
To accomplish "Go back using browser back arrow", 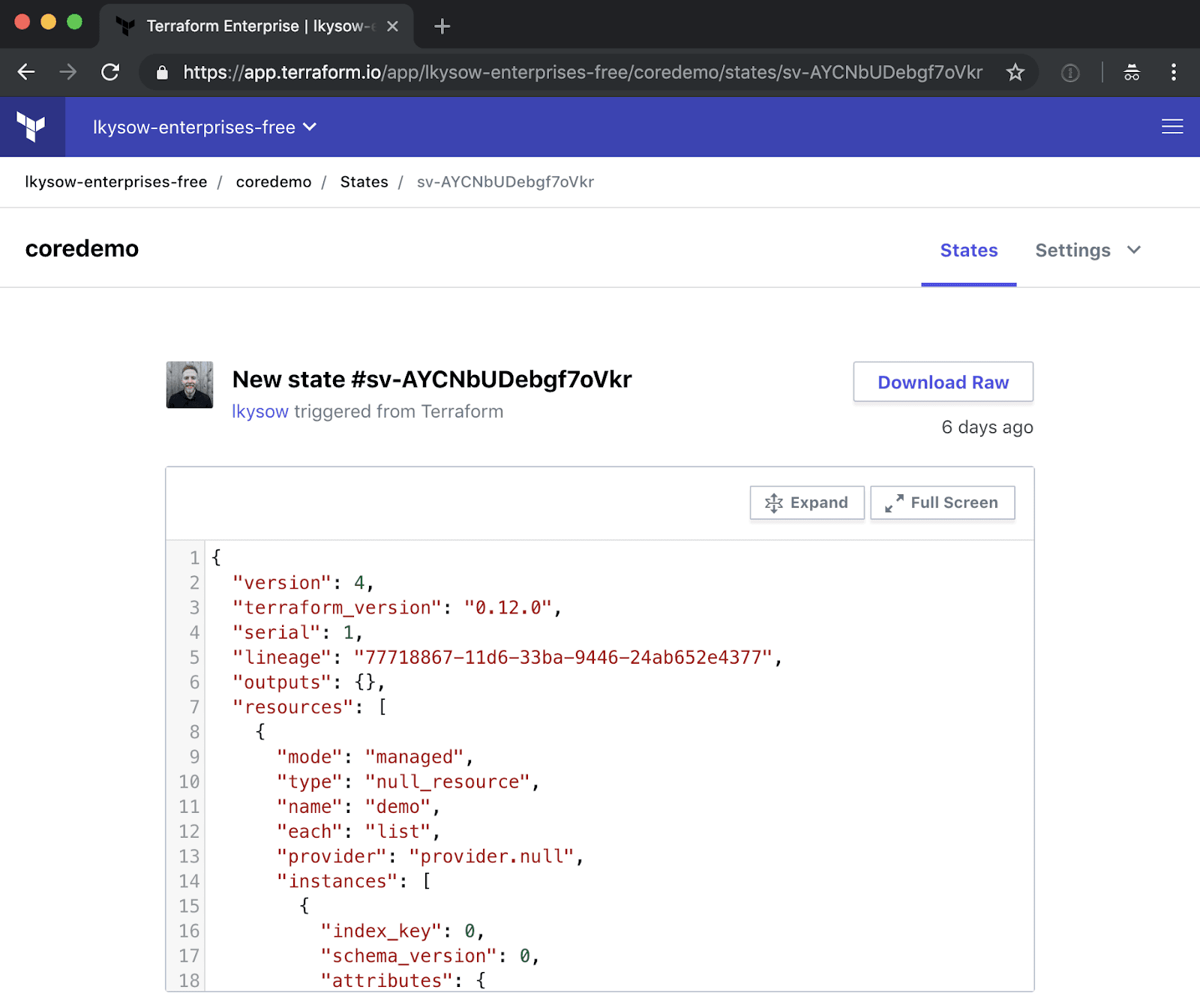I will [26, 72].
